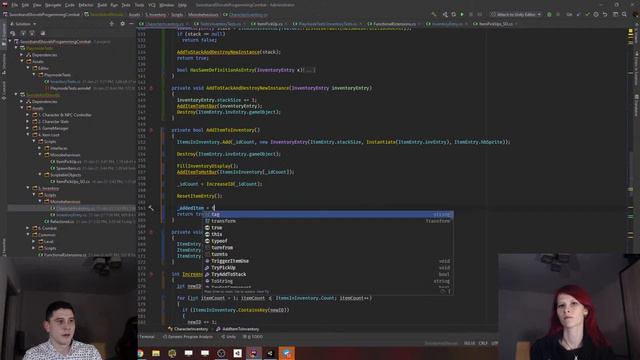Open the Attach to Unity Editor run configuration dropdown

pos(516,14)
